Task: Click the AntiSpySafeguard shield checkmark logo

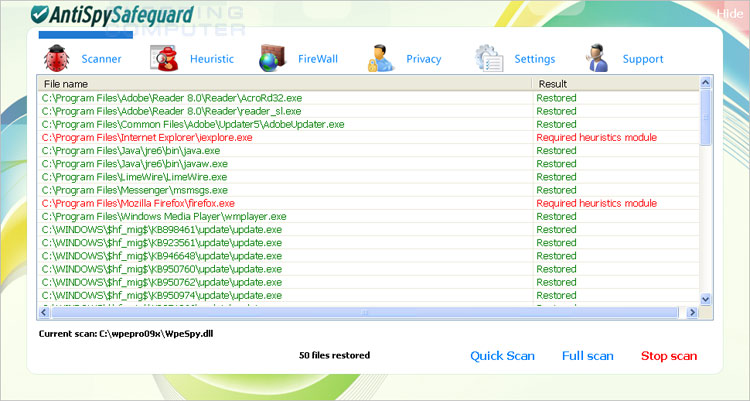Action: point(40,14)
